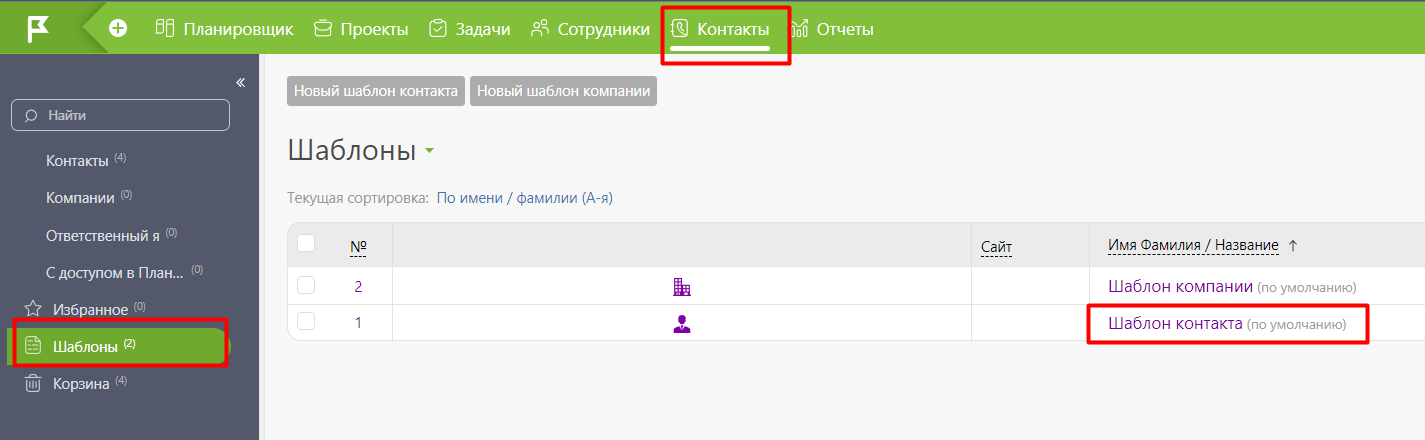Open the Задачи tab
This screenshot has width=1425, height=440.
click(x=469, y=29)
